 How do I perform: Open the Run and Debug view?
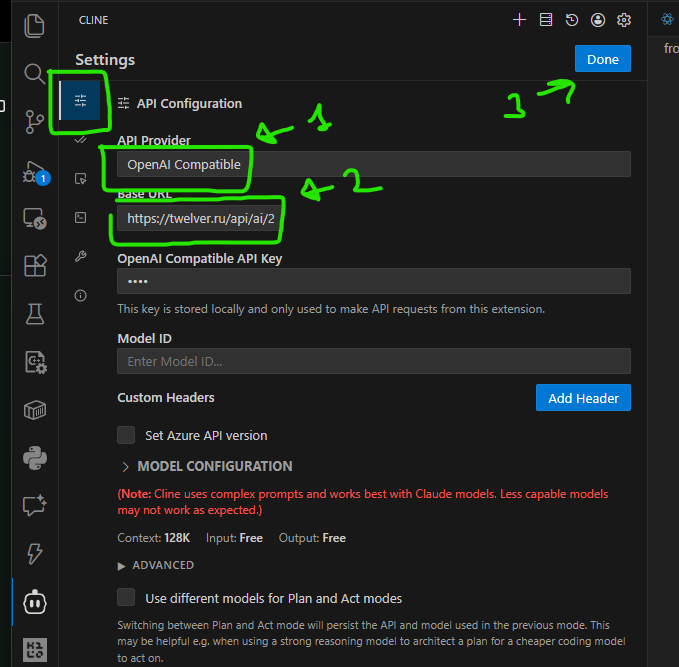pos(35,172)
